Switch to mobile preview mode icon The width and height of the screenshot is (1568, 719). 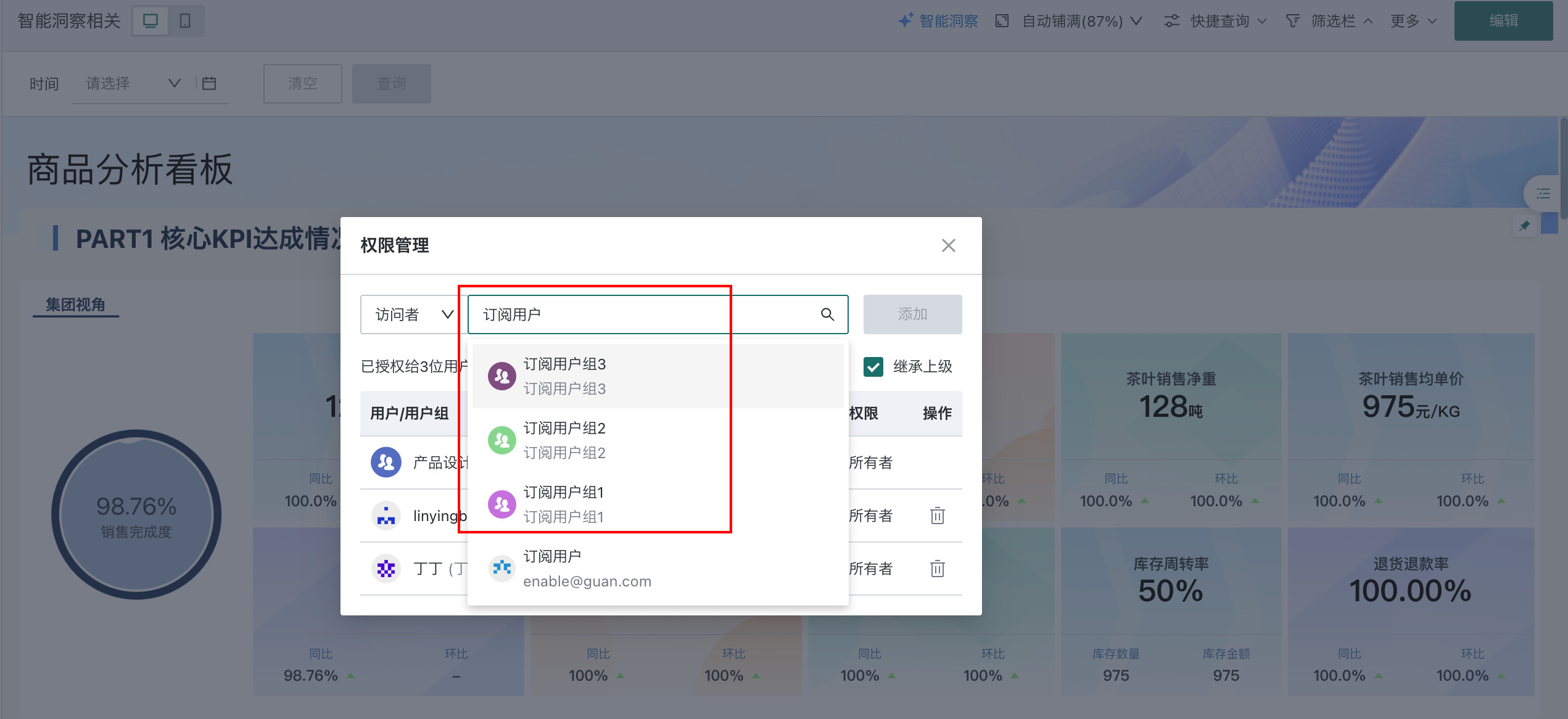[x=184, y=21]
